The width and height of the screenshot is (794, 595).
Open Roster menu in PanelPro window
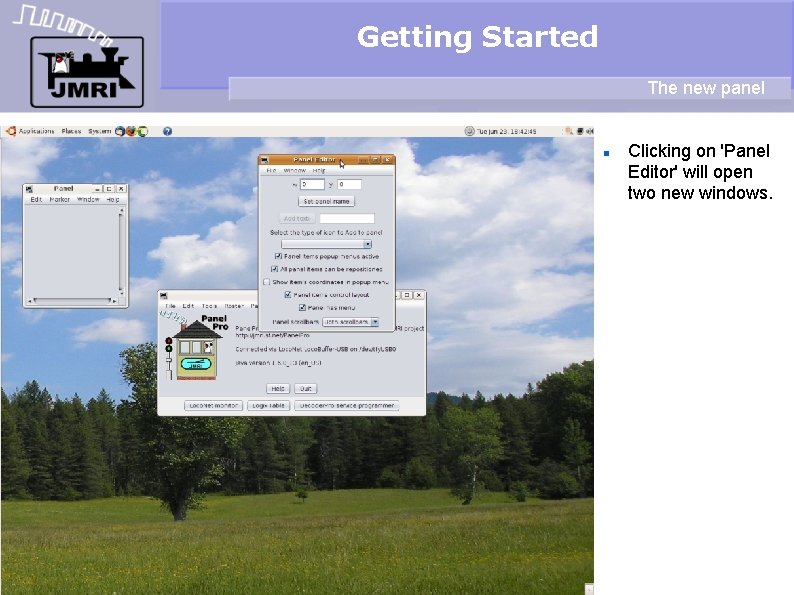pos(234,306)
